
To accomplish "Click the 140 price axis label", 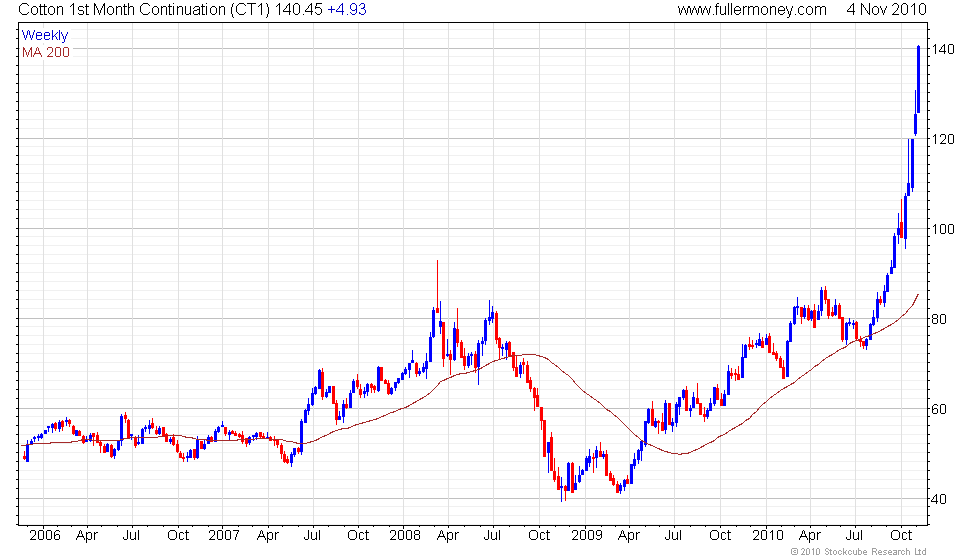I will (x=943, y=49).
